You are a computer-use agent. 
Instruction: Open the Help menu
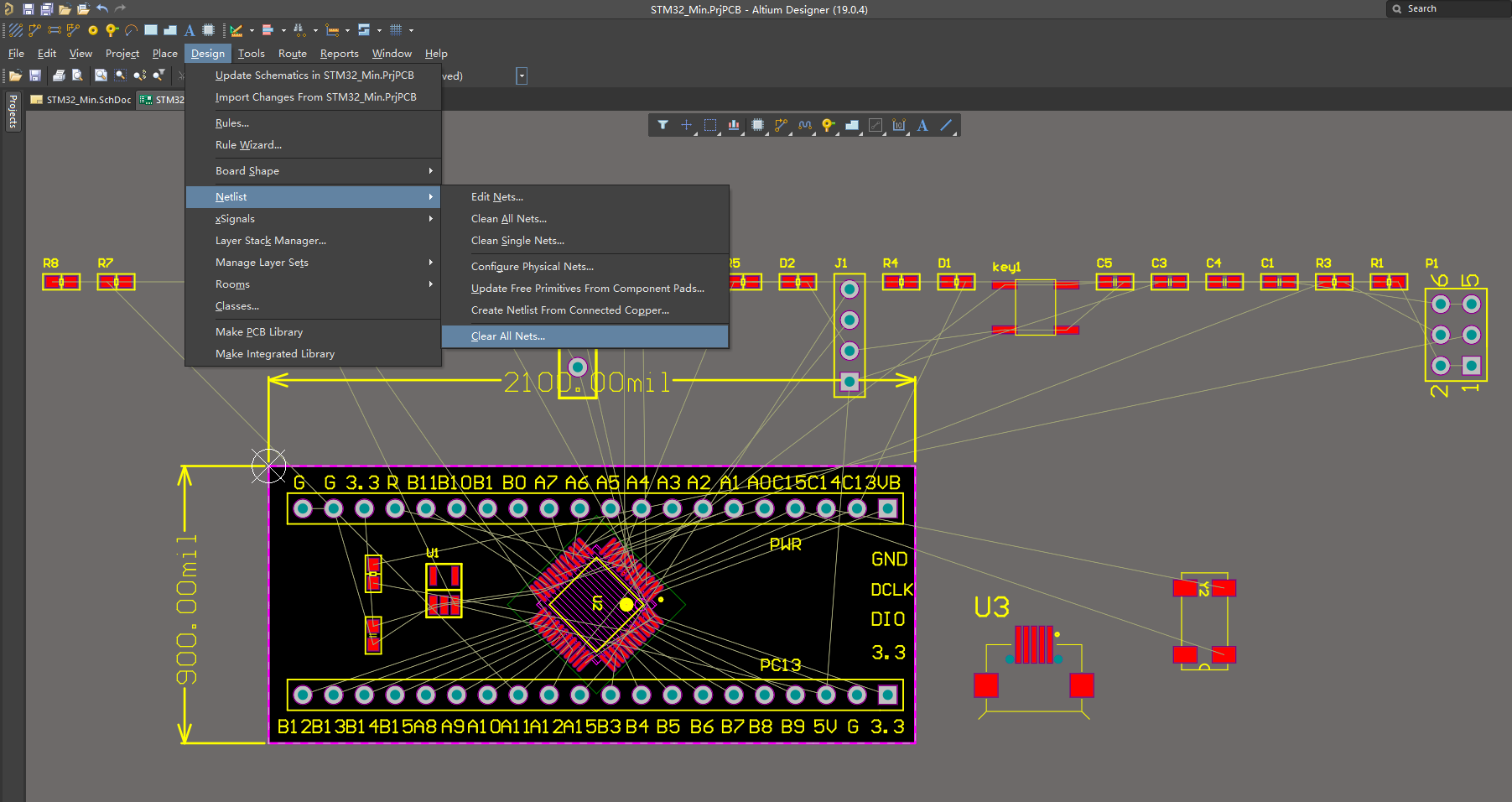pos(436,53)
